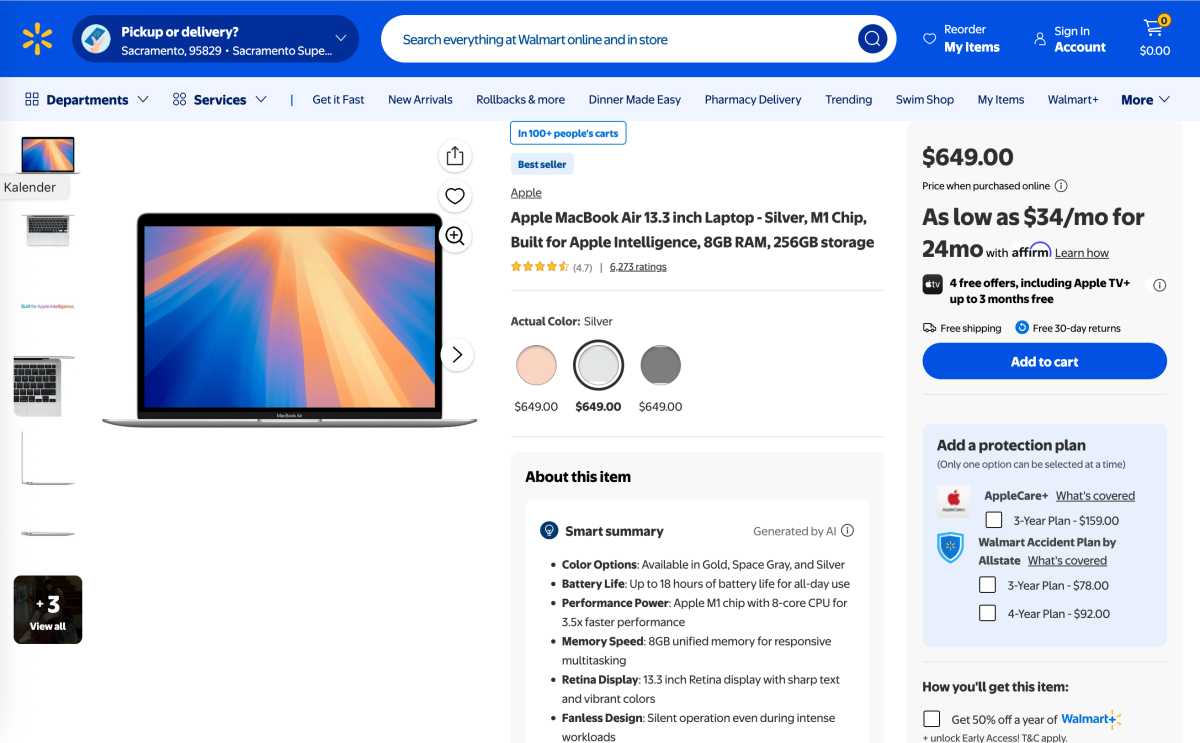Click the free shipping truck icon
This screenshot has height=743, width=1200.
(929, 328)
